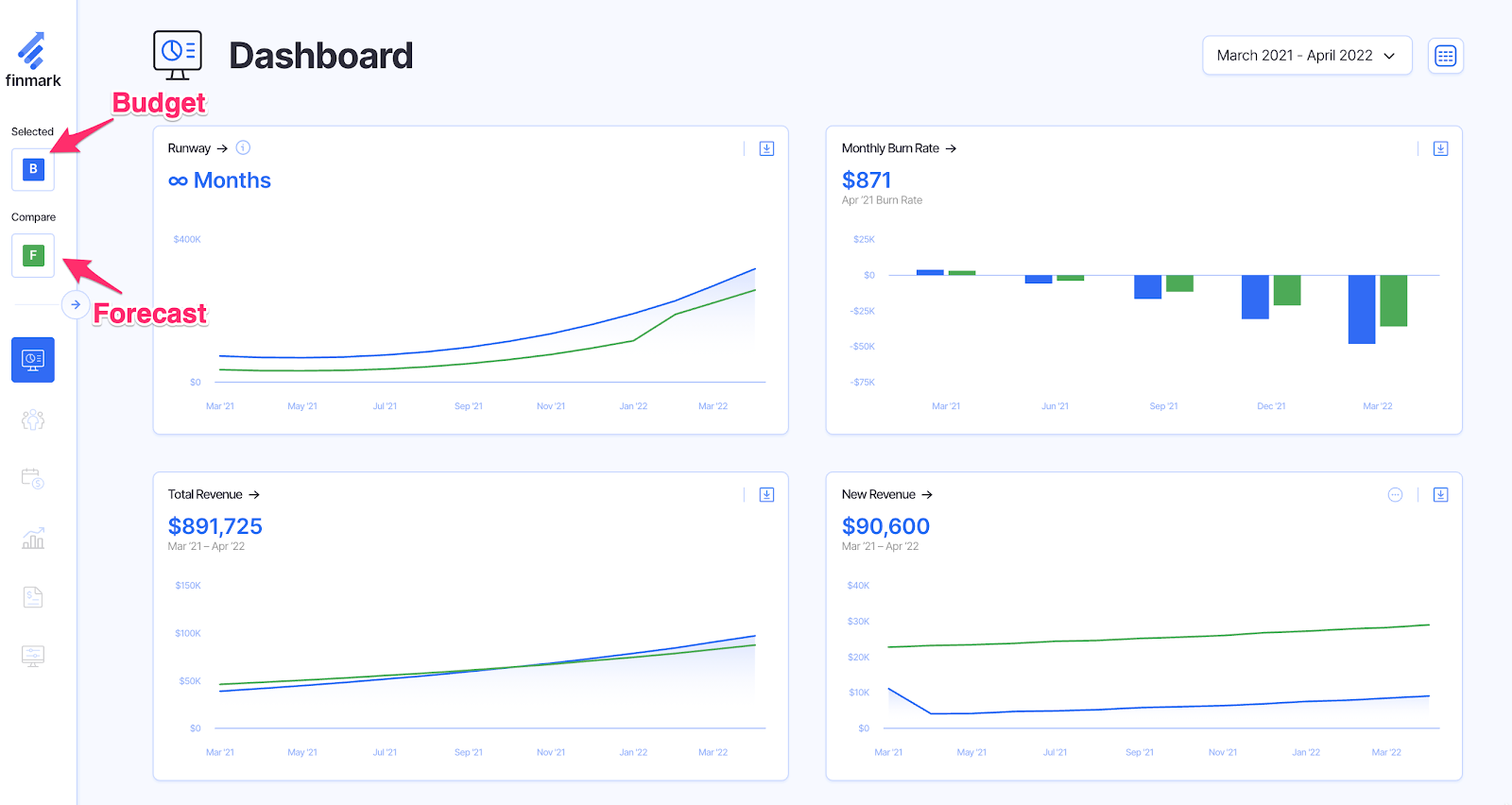Screen dimensions: 1512x805
Task: Select the Budget scenario B tile
Action: (33, 169)
